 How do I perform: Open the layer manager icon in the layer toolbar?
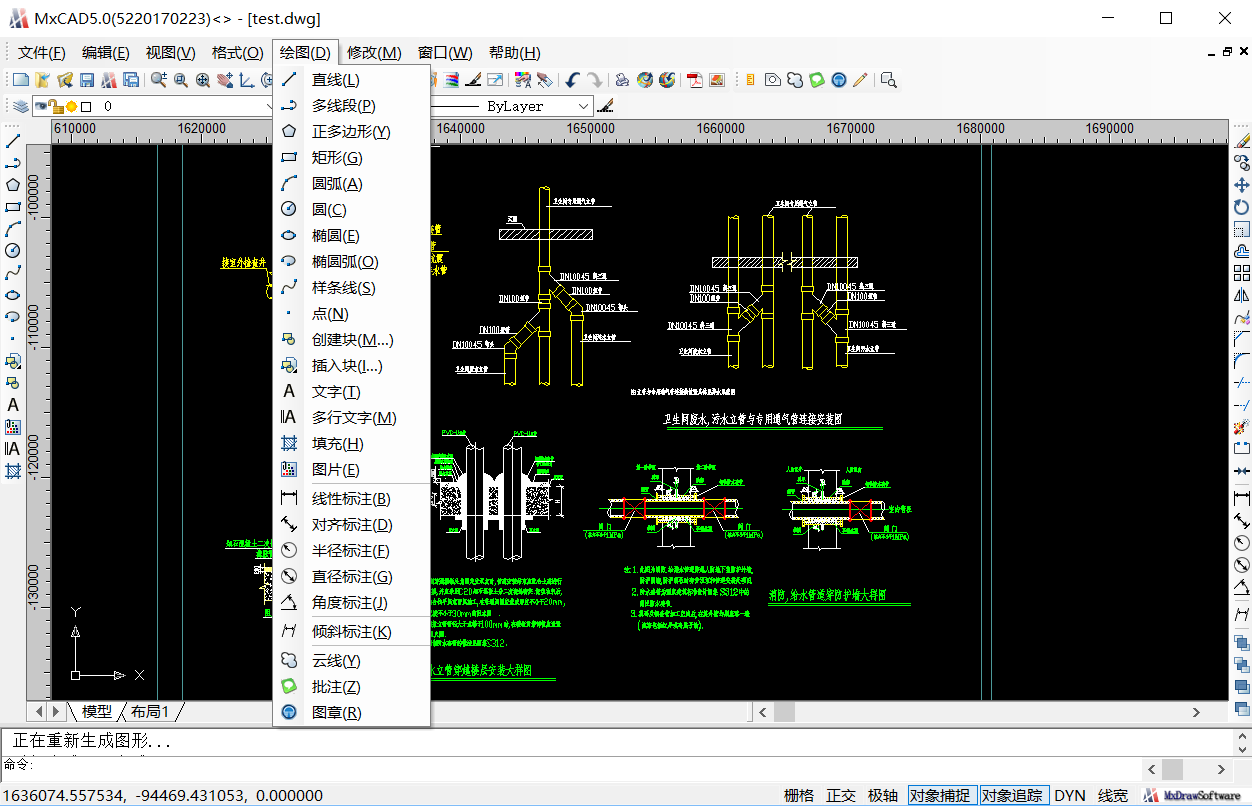(21, 105)
